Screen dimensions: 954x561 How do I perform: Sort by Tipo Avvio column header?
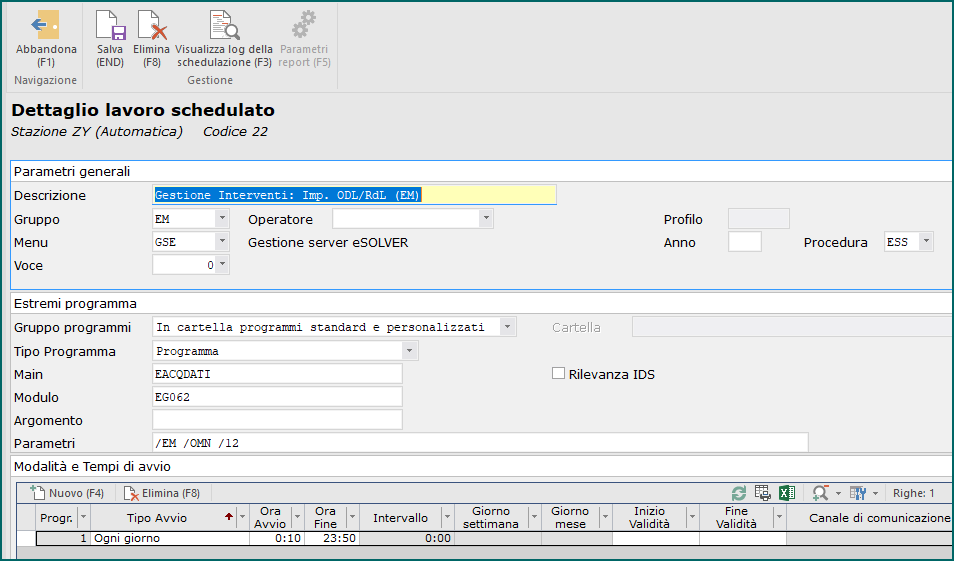point(158,518)
